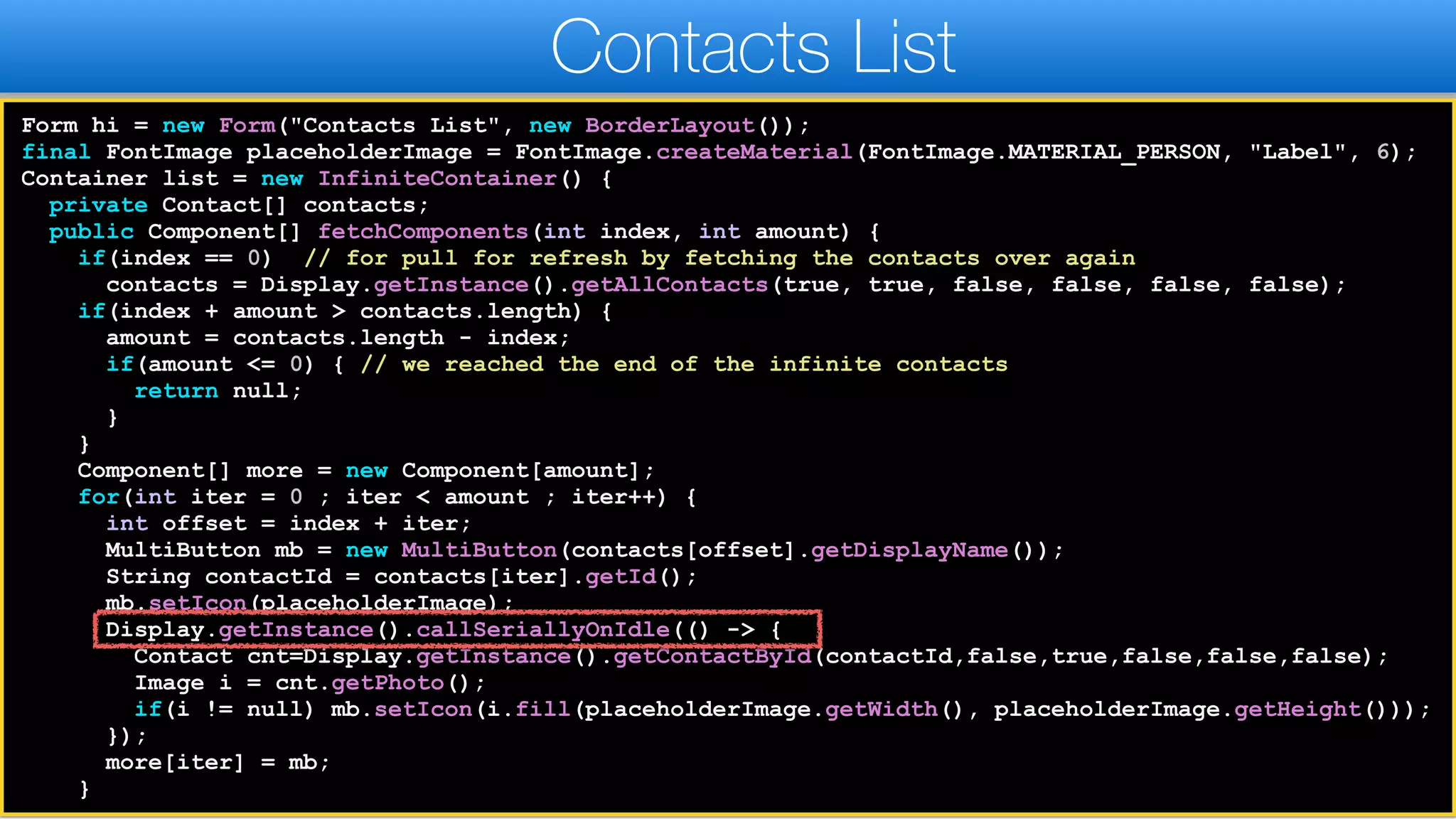The height and width of the screenshot is (819, 1456).
Task: Click the 'getWidth' method call
Action: 881,710
